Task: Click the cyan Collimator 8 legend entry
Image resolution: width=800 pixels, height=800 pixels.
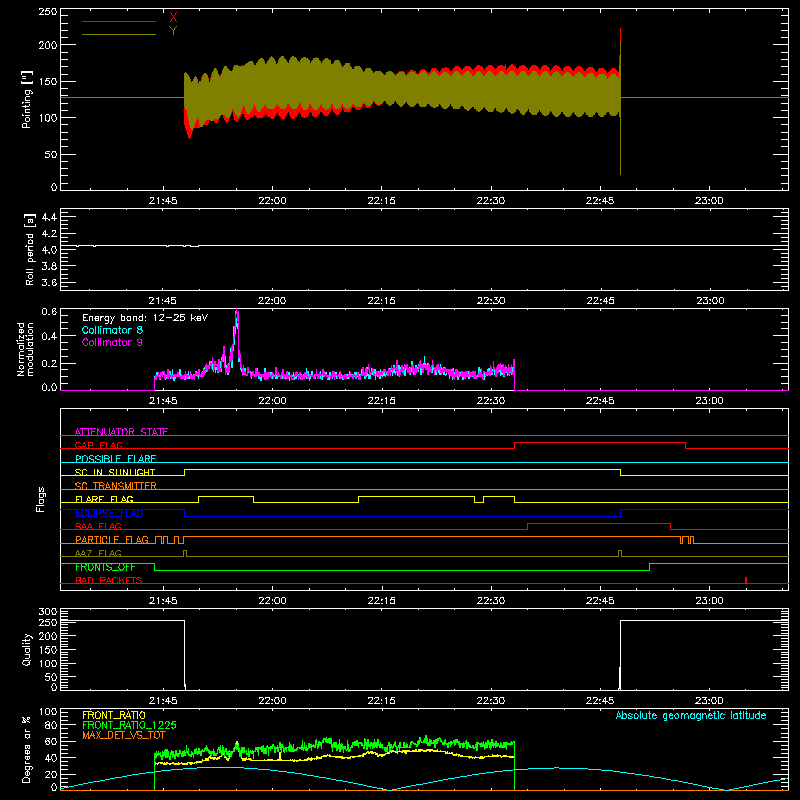Action: click(x=112, y=330)
